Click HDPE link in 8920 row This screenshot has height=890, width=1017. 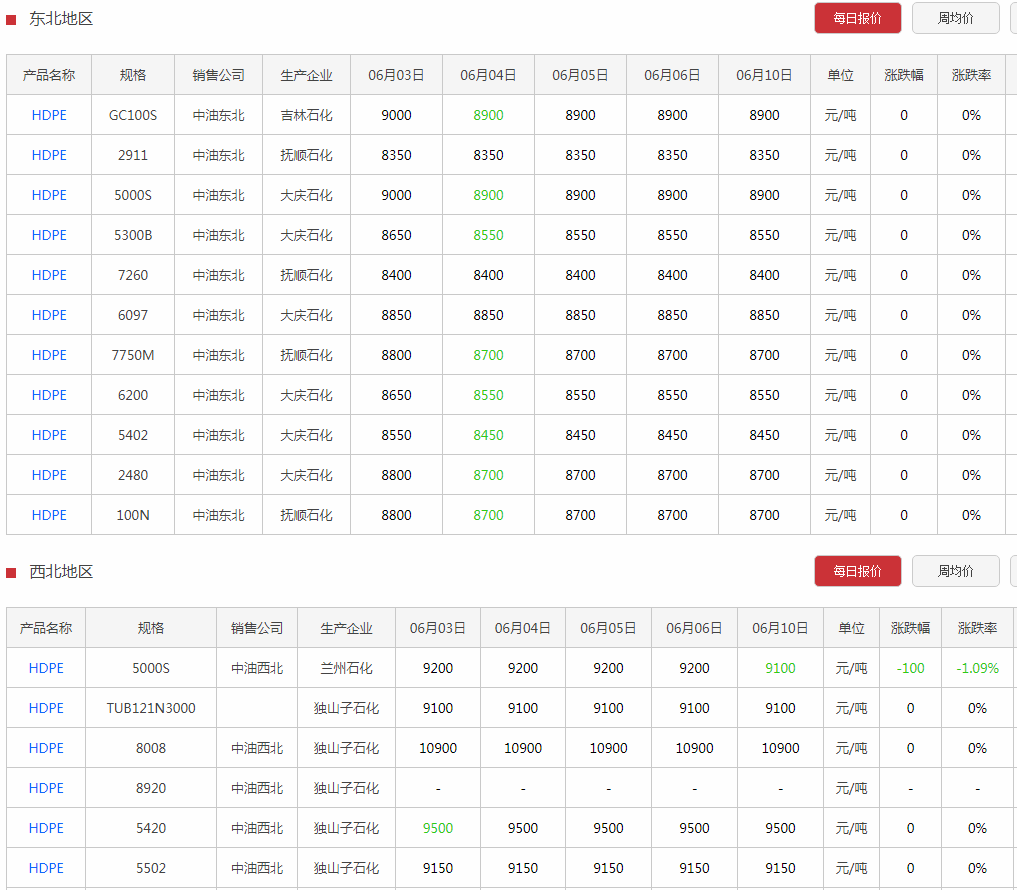pyautogui.click(x=46, y=788)
